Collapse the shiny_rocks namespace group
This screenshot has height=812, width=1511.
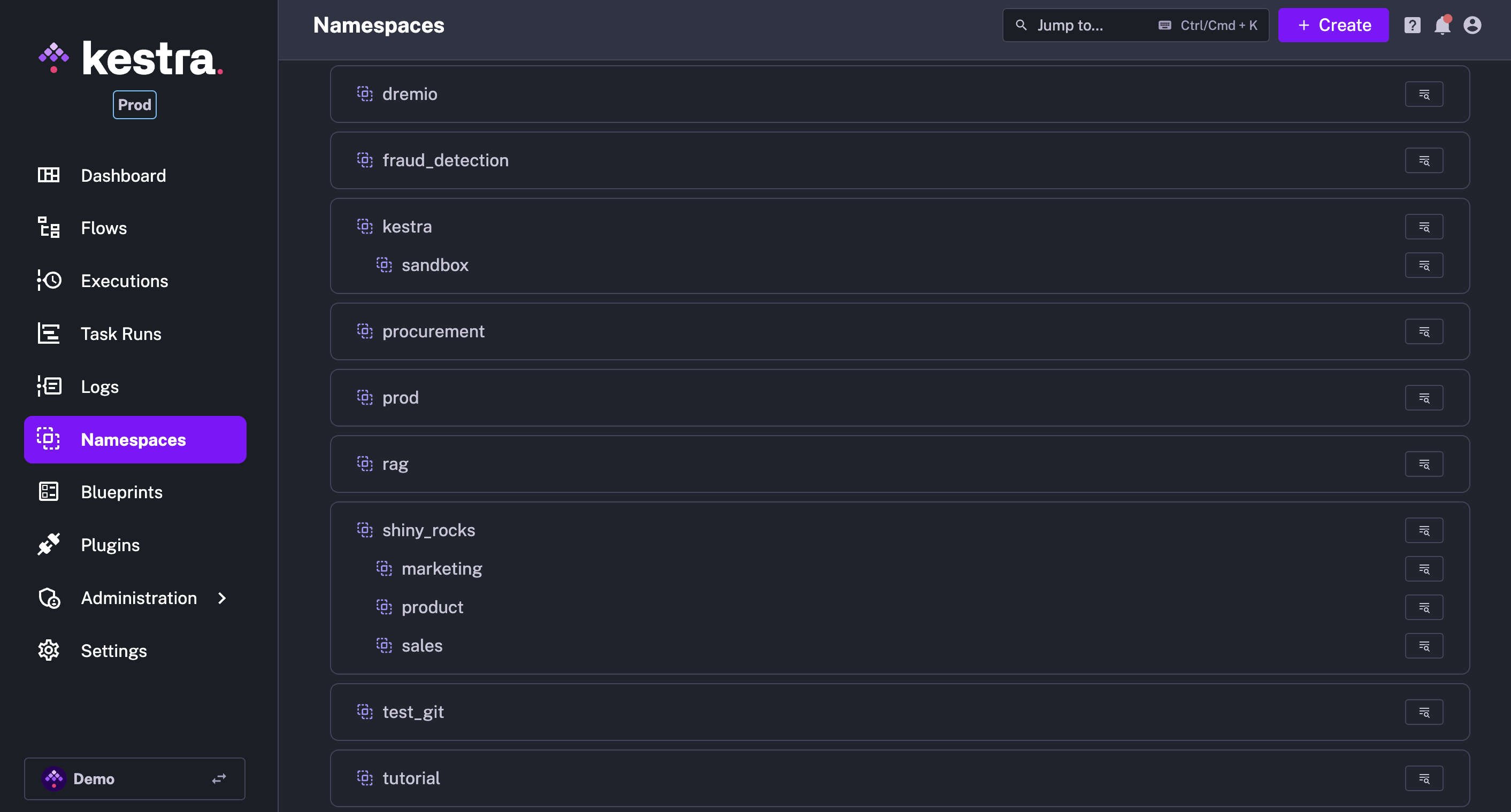pyautogui.click(x=365, y=530)
